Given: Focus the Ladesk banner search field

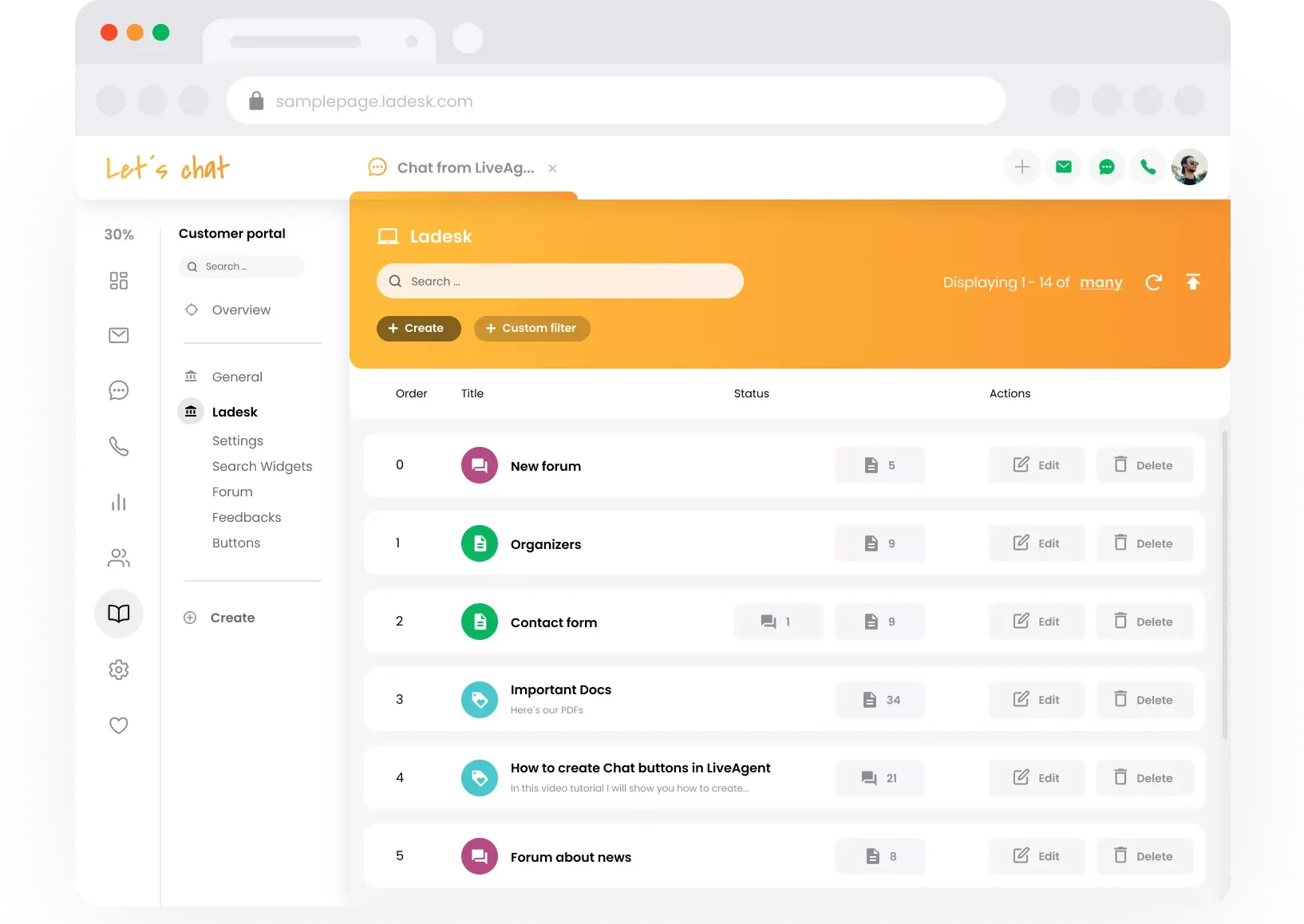Looking at the screenshot, I should click(560, 281).
